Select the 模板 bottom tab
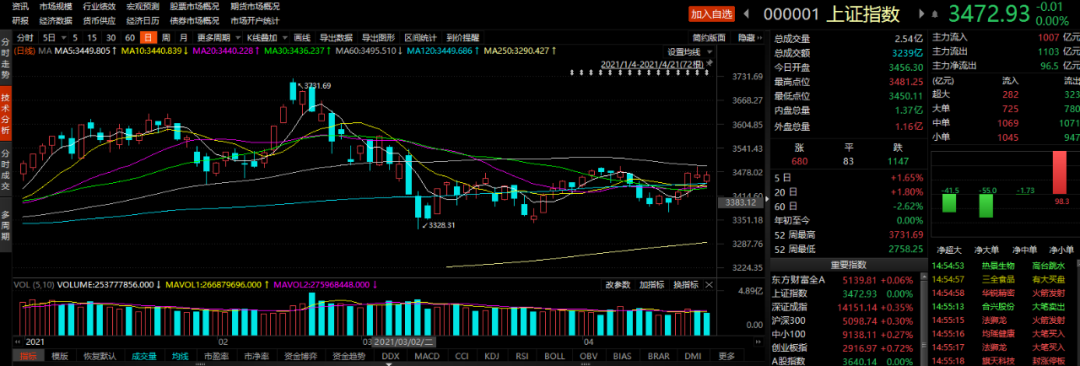Screen dimensions: 1080x366 click(x=59, y=356)
